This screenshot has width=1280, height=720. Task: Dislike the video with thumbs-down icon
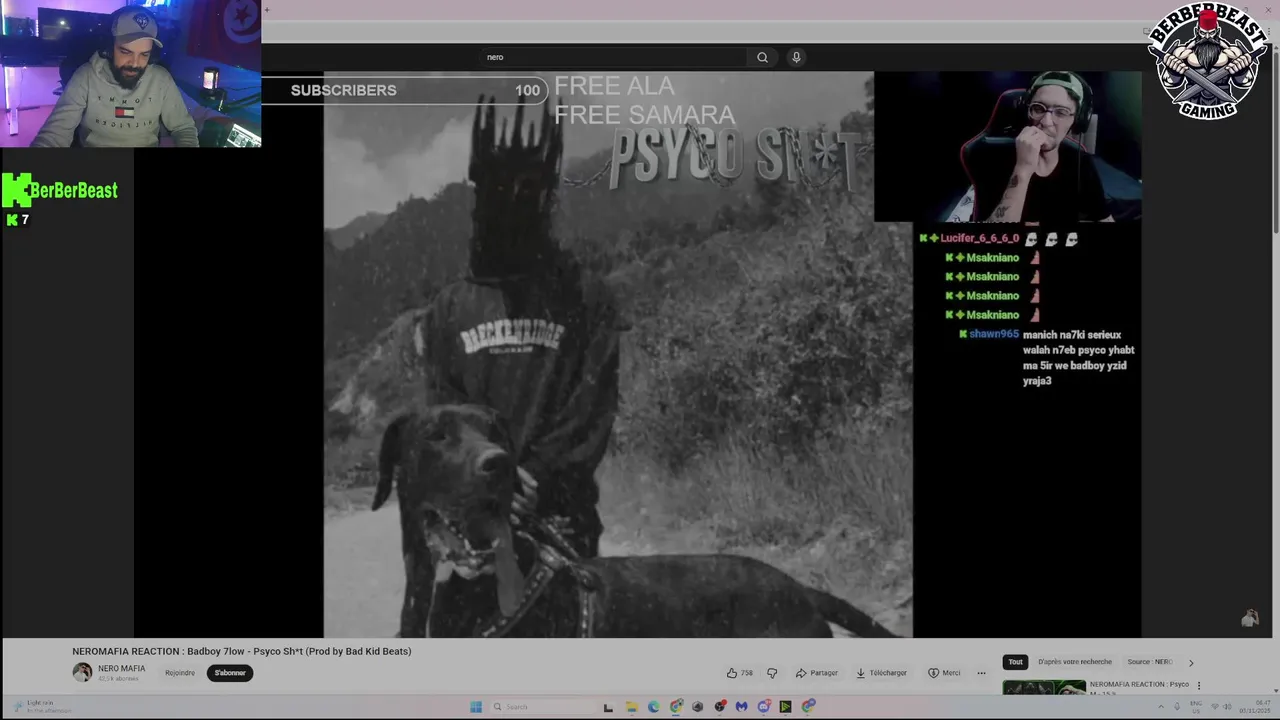(x=771, y=673)
